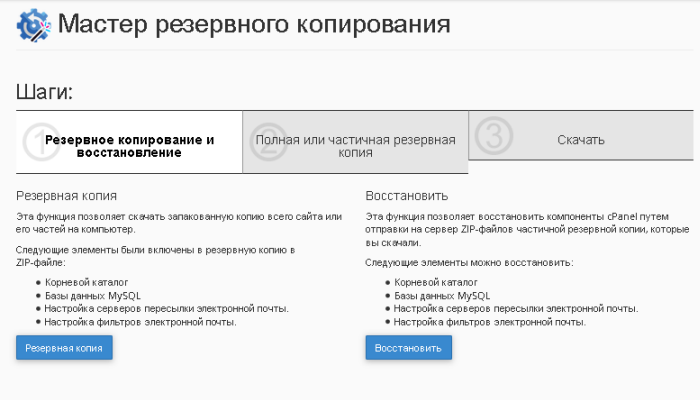The image size is (700, 400).
Task: Click the Backup Wizard gear icon
Action: click(34, 25)
